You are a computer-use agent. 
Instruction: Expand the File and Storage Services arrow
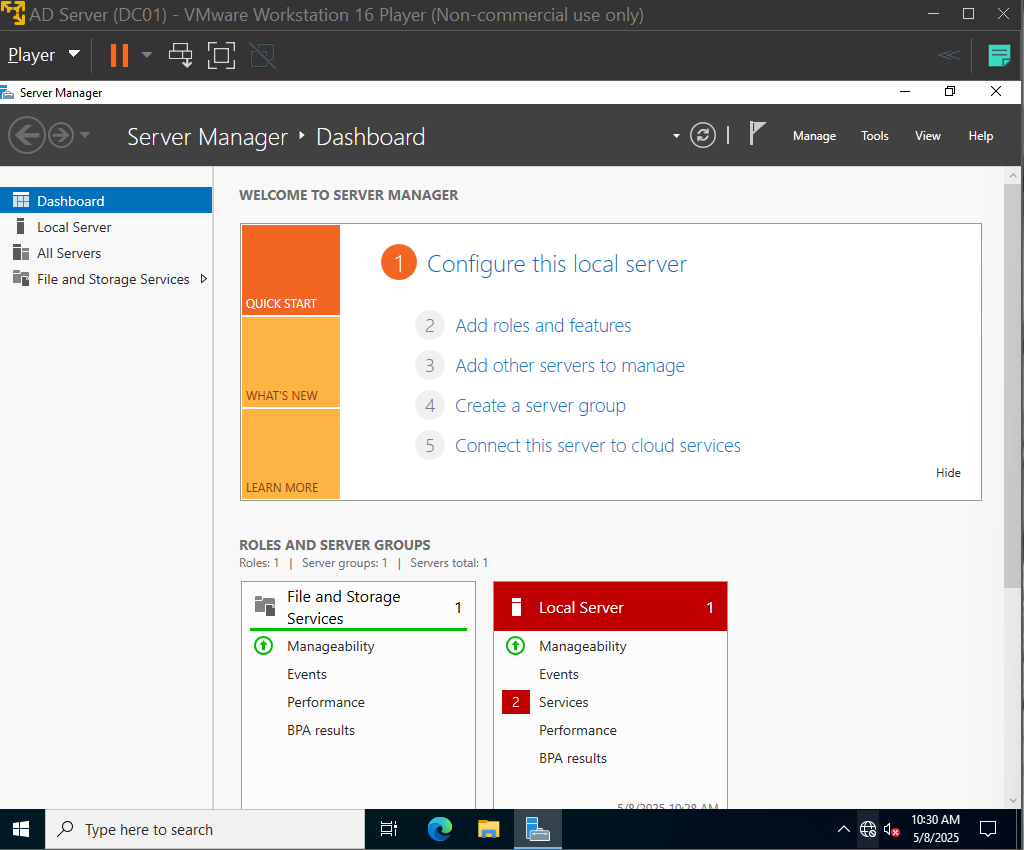[204, 279]
